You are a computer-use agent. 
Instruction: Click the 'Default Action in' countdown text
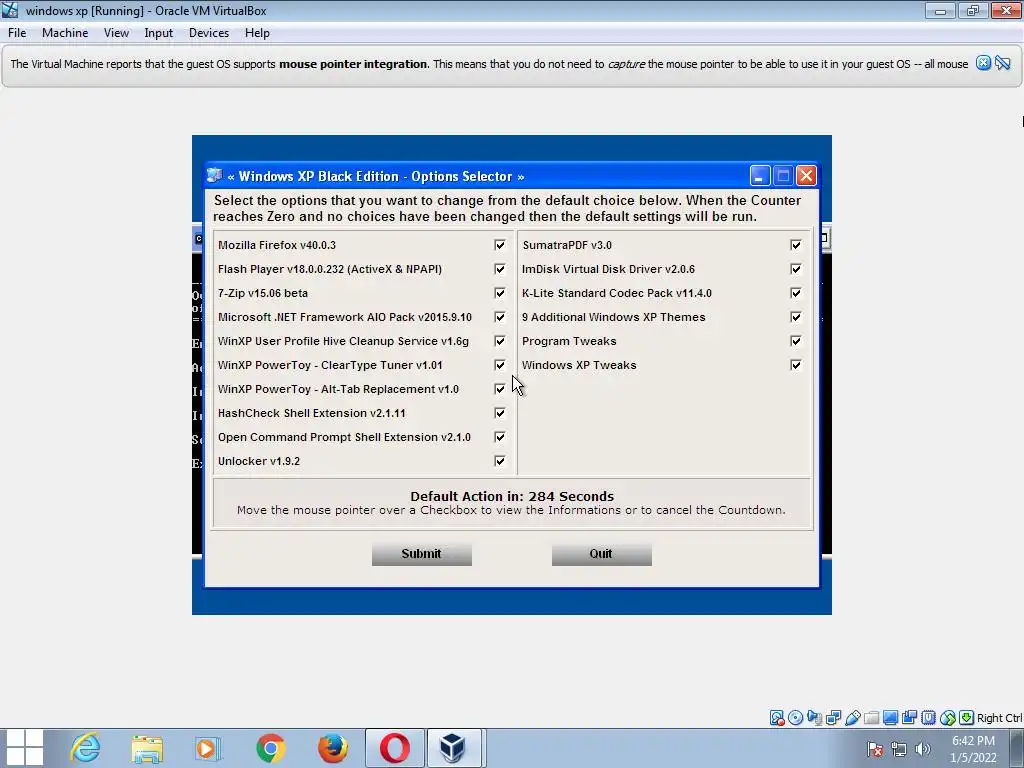(512, 496)
